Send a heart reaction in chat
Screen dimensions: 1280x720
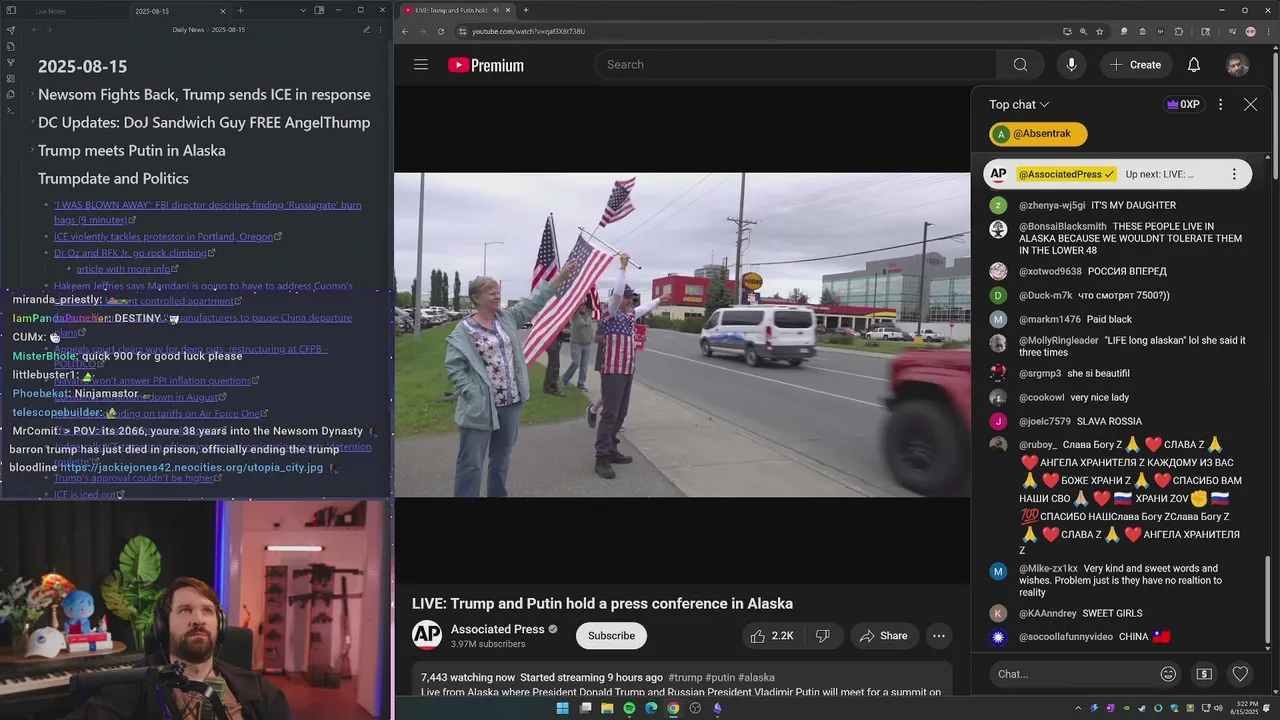click(1240, 674)
